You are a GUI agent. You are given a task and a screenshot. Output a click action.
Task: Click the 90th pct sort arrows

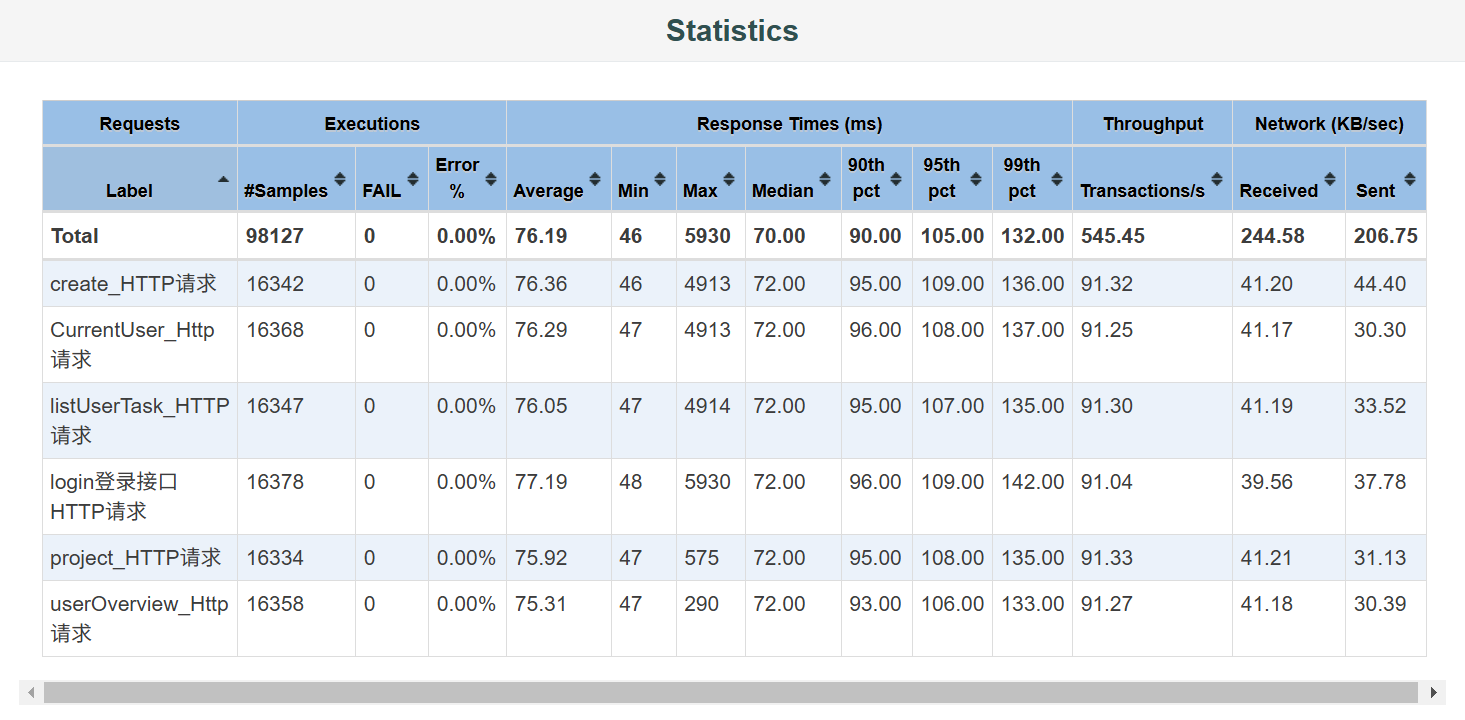click(x=896, y=180)
